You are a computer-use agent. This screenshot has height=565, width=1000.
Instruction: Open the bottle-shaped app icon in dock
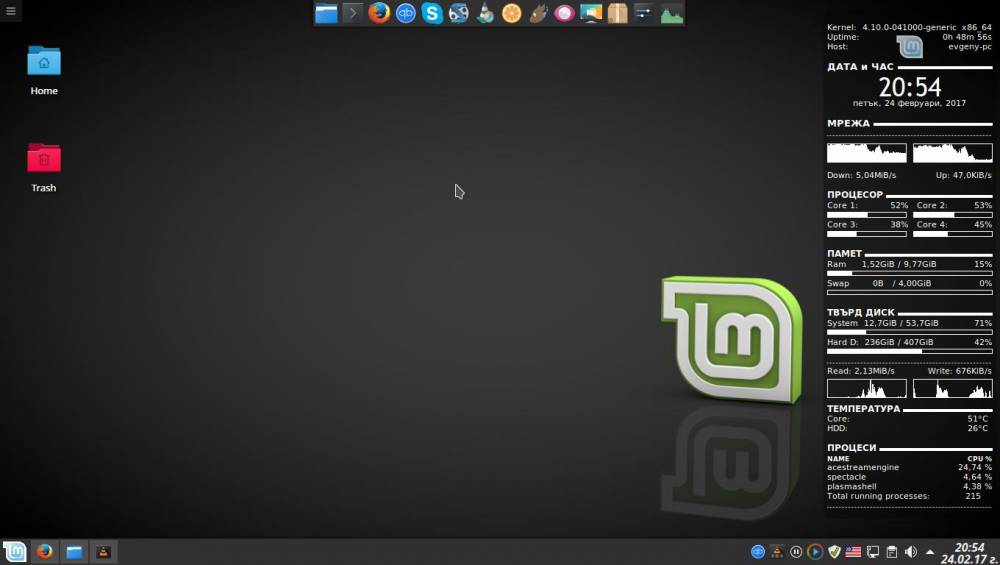(x=485, y=13)
